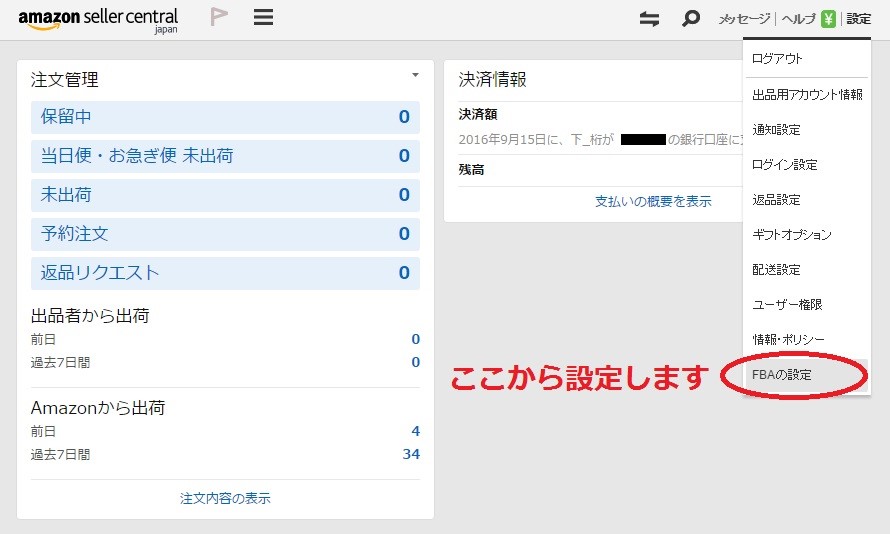The width and height of the screenshot is (890, 534).
Task: Click the flag icon in header
Action: (219, 16)
